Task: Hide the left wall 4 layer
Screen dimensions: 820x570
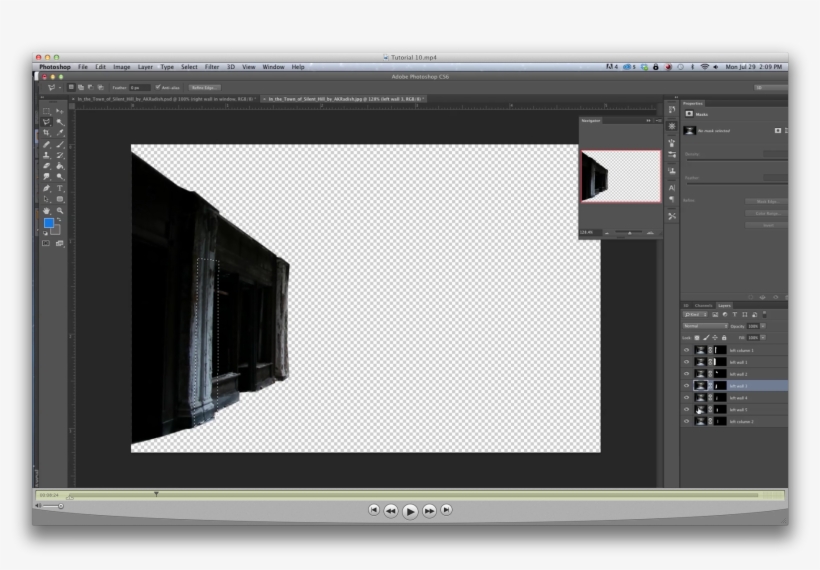Action: tap(687, 397)
